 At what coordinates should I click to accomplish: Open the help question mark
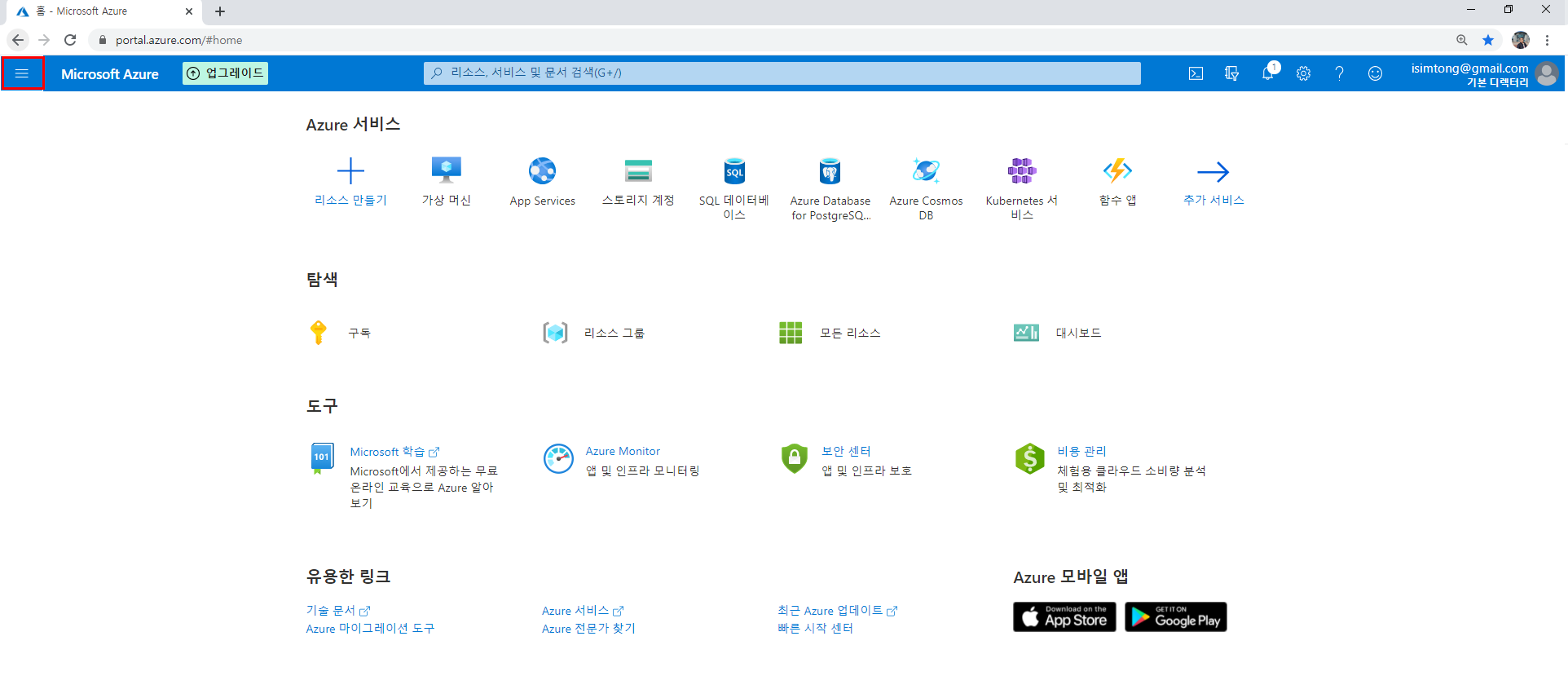[x=1339, y=73]
